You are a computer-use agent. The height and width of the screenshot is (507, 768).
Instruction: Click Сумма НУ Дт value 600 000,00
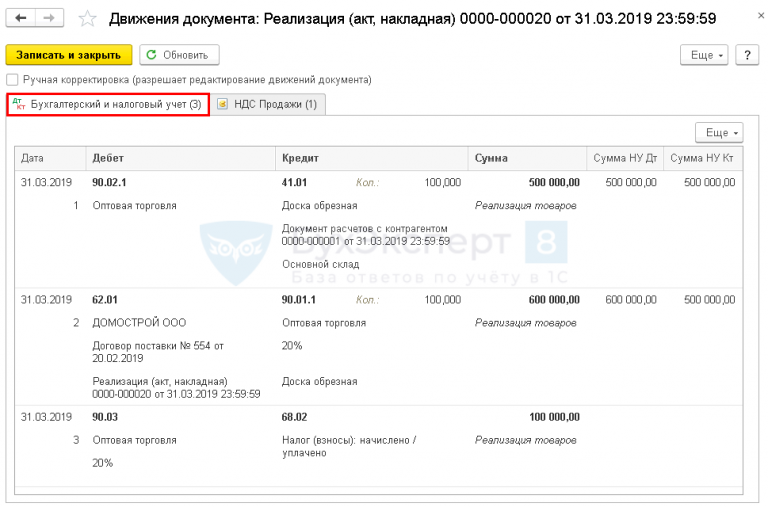click(631, 299)
